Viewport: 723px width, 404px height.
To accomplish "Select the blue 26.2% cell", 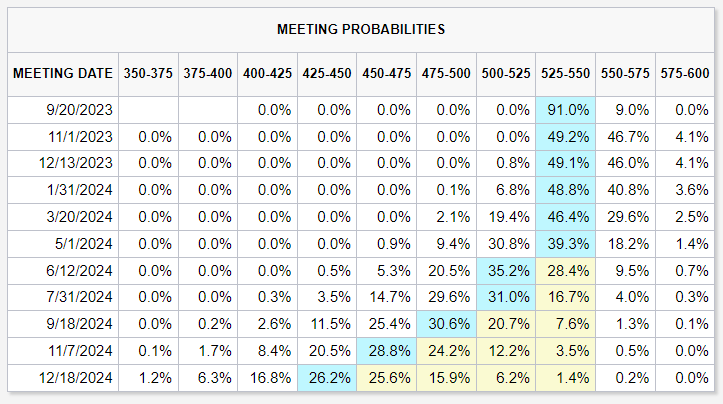I will 327,380.
